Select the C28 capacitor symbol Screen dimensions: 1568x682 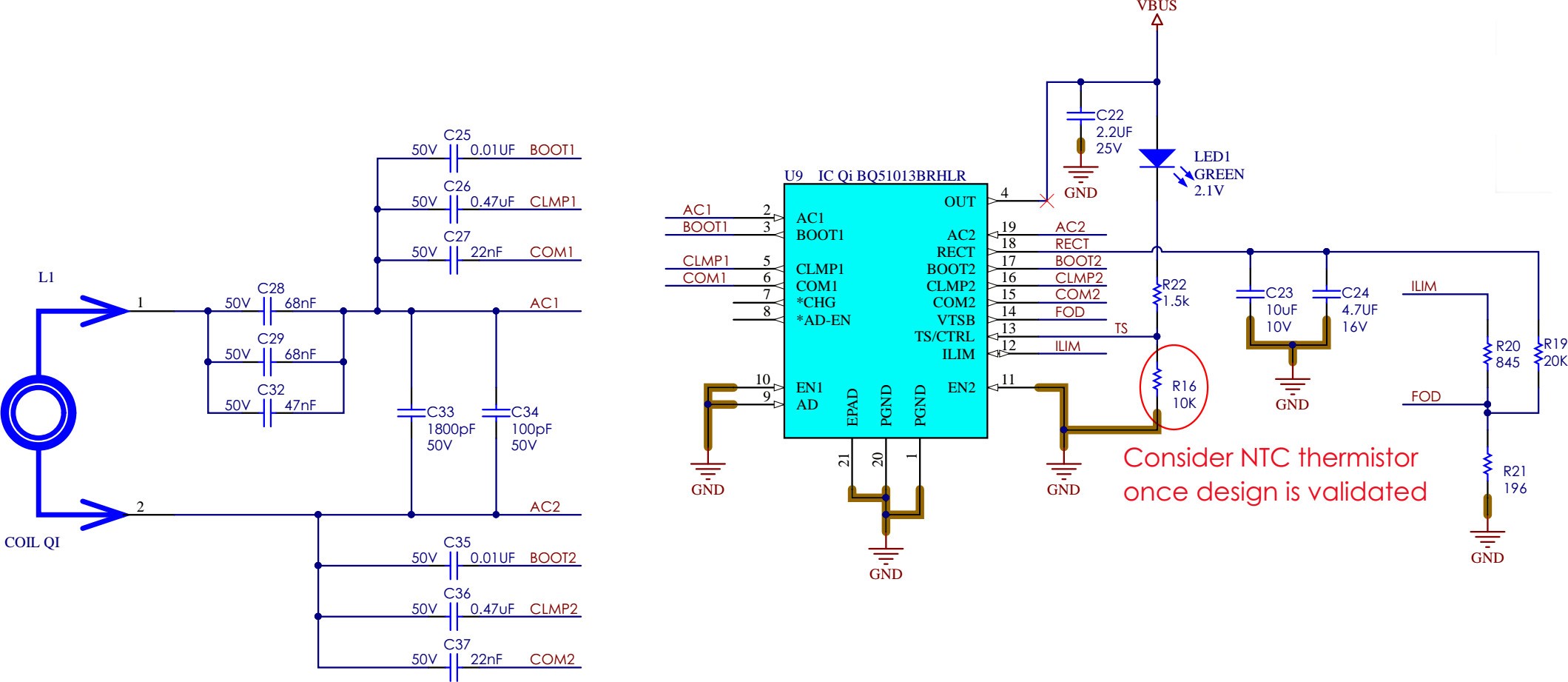(268, 312)
